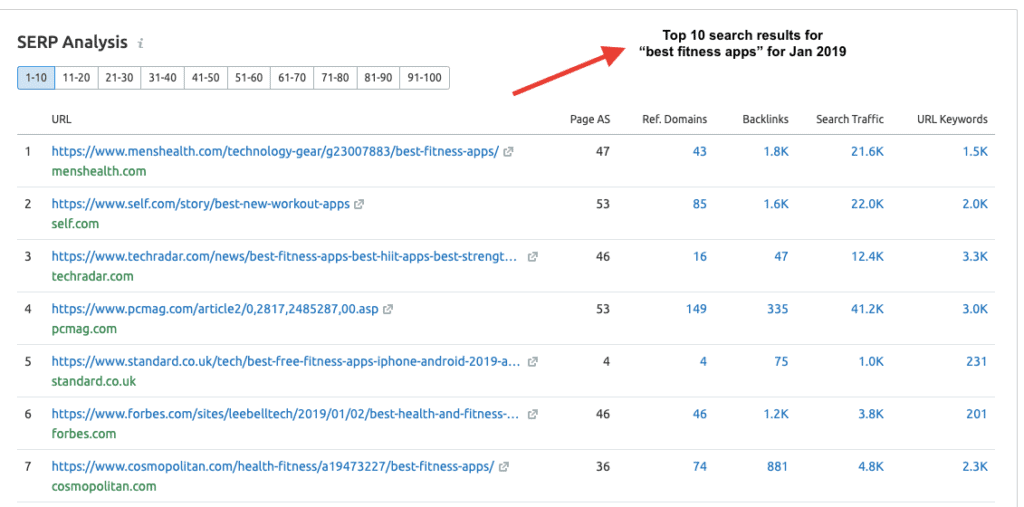Screen dimensions: 1024x507
Task: Click the 1.8K backlinks value for menshealth
Action: tap(775, 152)
